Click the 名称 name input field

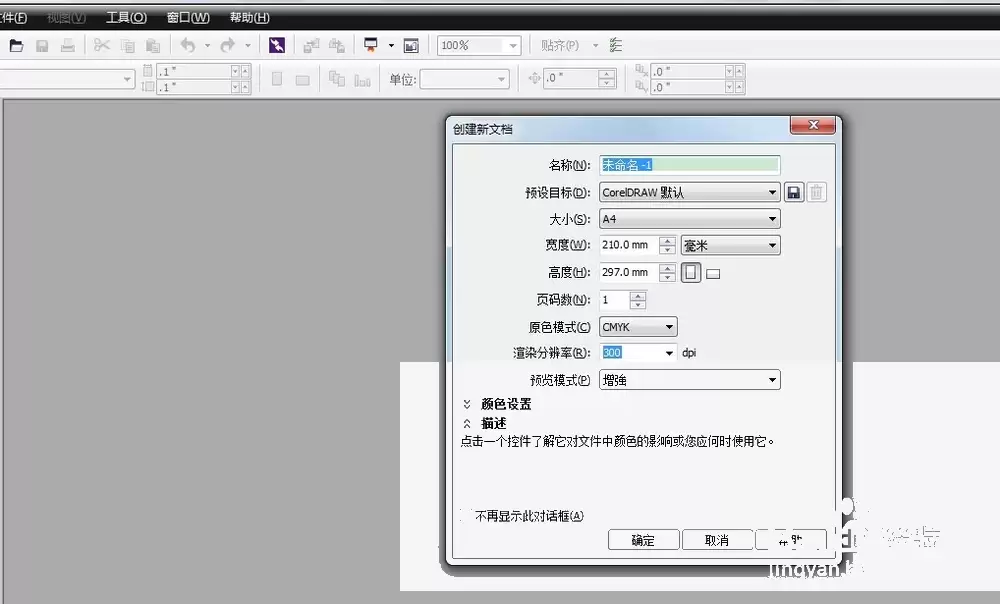click(x=689, y=165)
